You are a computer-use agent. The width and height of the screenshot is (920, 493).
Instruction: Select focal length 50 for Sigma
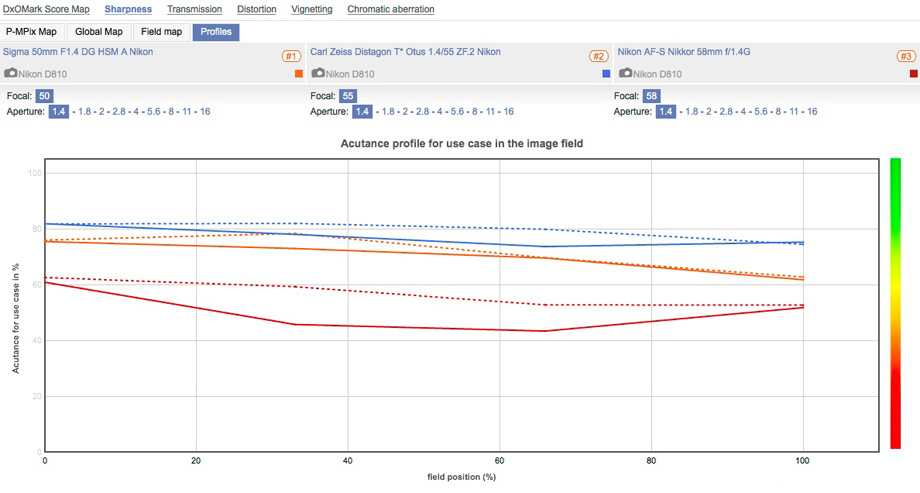(x=45, y=96)
